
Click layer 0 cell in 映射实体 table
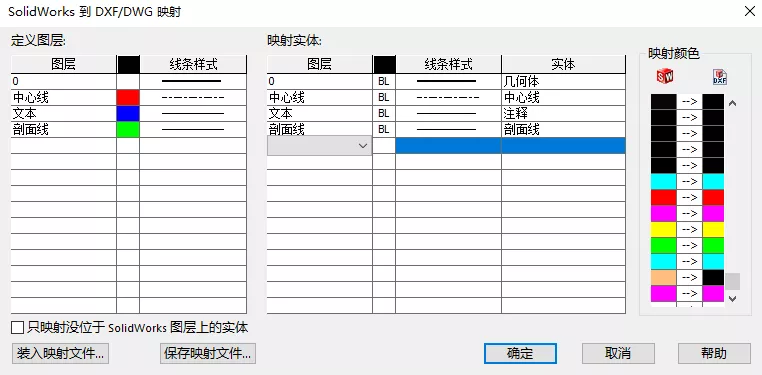[x=320, y=82]
